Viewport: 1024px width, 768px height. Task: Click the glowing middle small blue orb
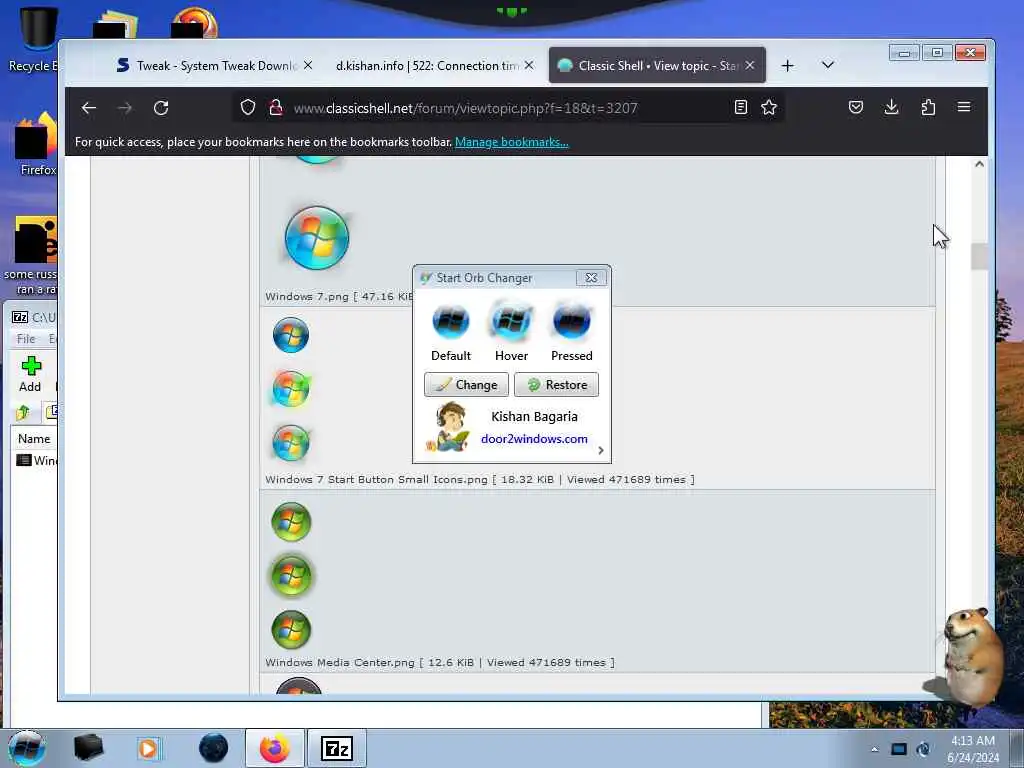click(x=291, y=389)
